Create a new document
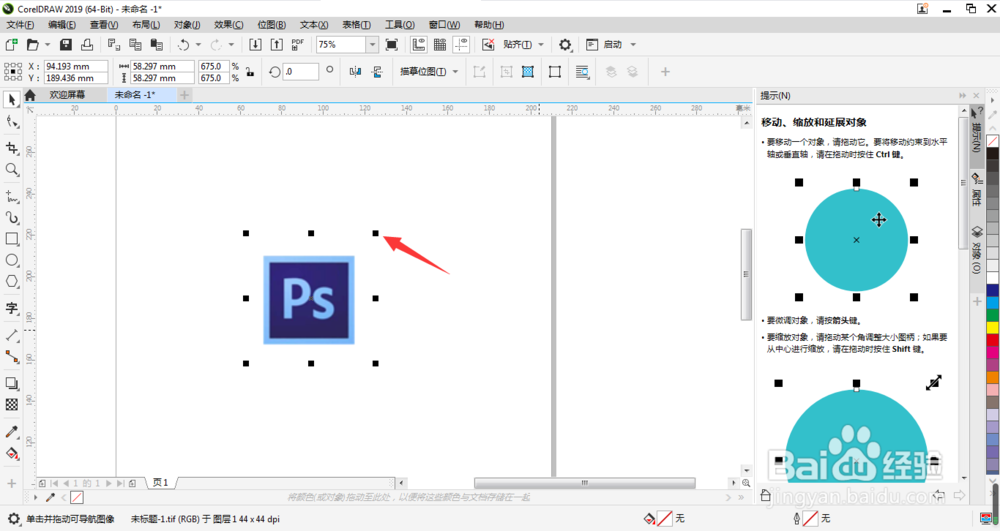The height and width of the screenshot is (531, 1000). point(11,45)
